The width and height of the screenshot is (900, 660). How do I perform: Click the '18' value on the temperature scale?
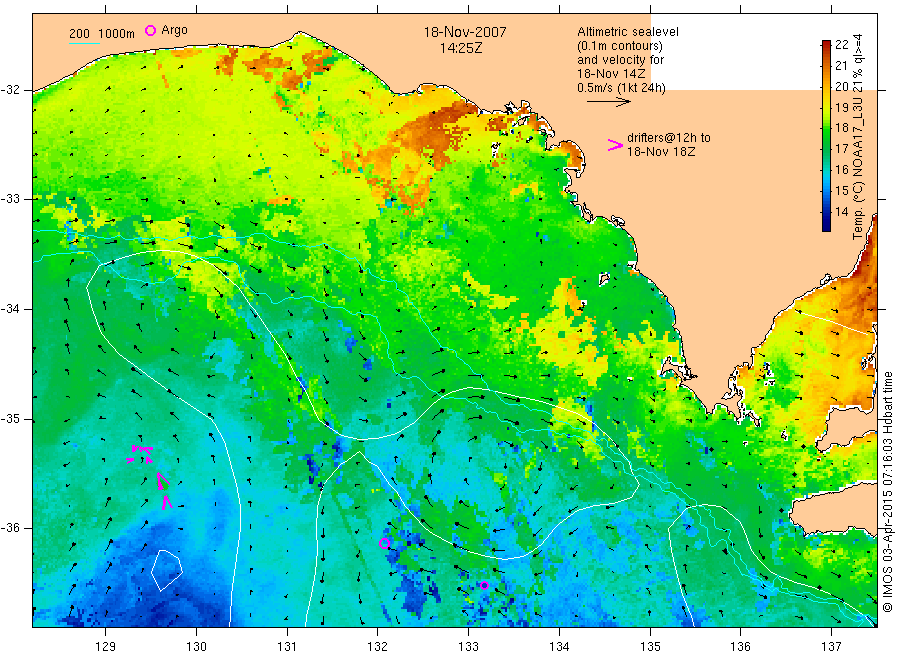point(841,128)
